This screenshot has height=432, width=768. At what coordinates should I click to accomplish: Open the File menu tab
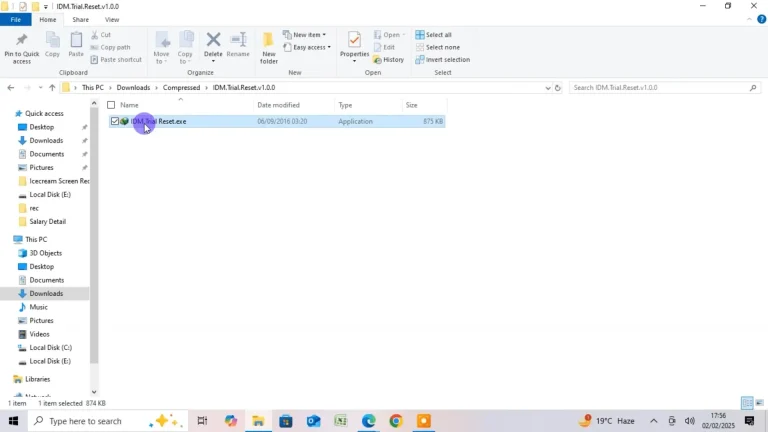tap(16, 20)
